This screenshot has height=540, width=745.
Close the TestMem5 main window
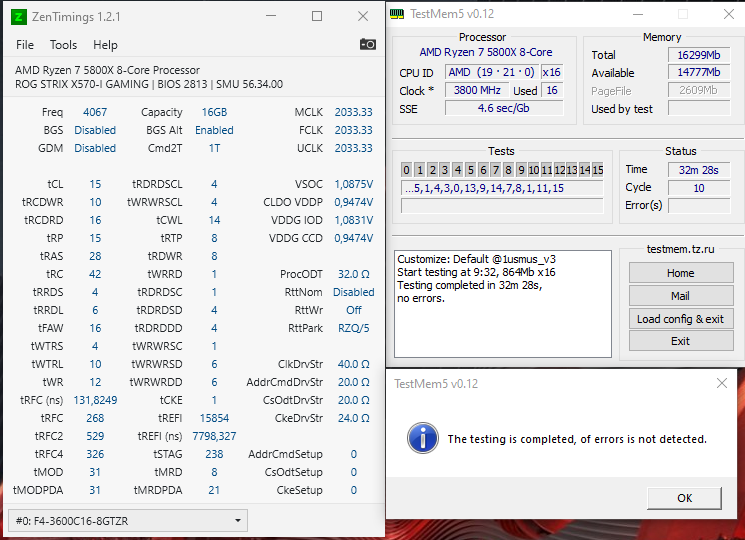(x=728, y=14)
